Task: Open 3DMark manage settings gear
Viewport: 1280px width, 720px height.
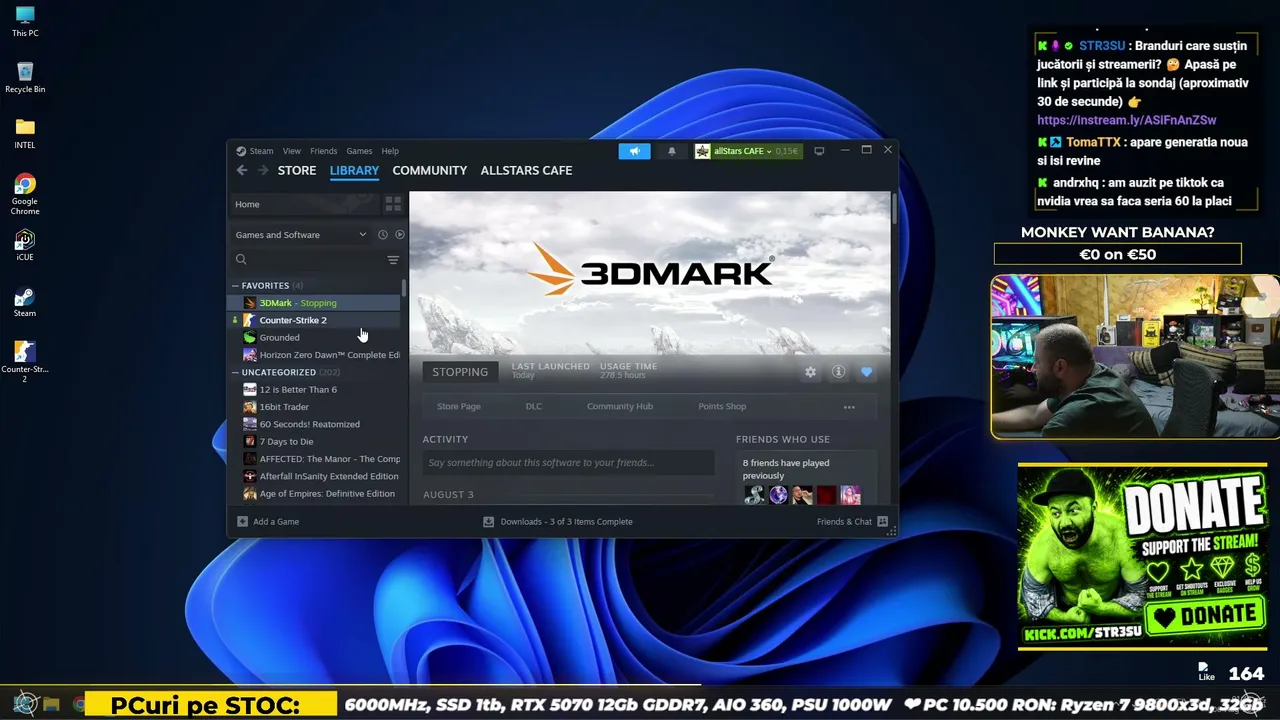Action: (x=810, y=372)
